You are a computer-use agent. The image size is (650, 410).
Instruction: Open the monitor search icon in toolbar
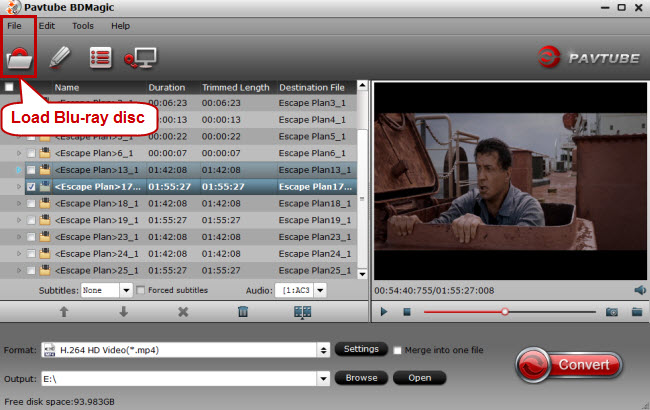pos(141,58)
